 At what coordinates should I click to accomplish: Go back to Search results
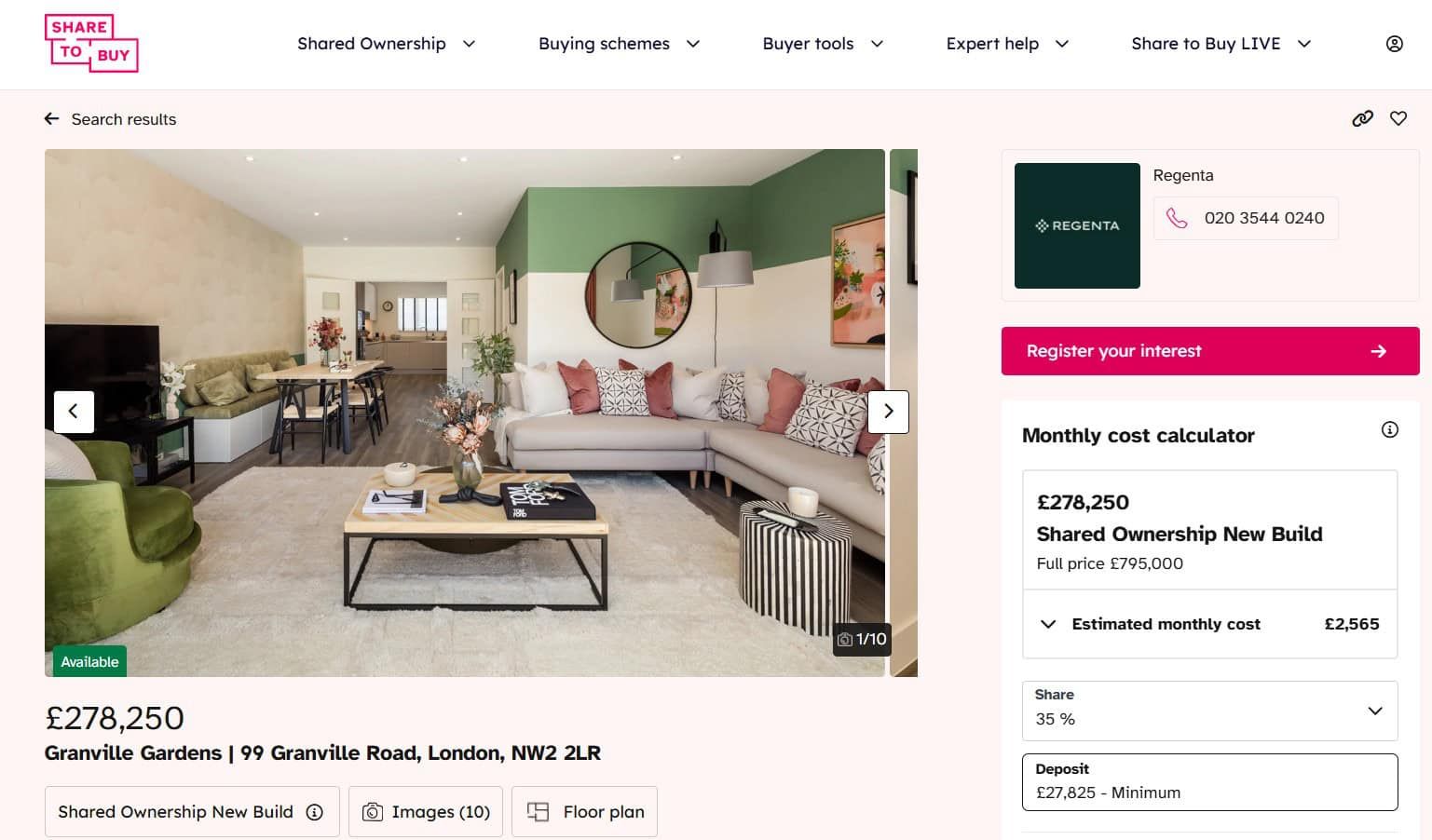(110, 119)
